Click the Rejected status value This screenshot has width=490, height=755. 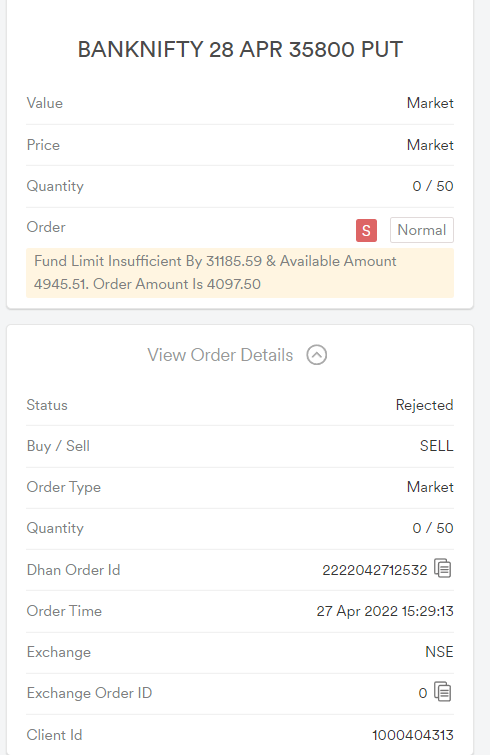click(424, 405)
